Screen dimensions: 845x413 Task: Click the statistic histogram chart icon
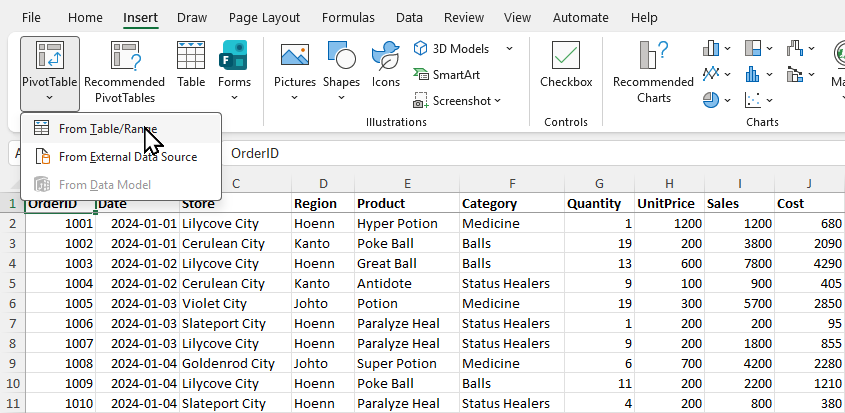pyautogui.click(x=753, y=74)
